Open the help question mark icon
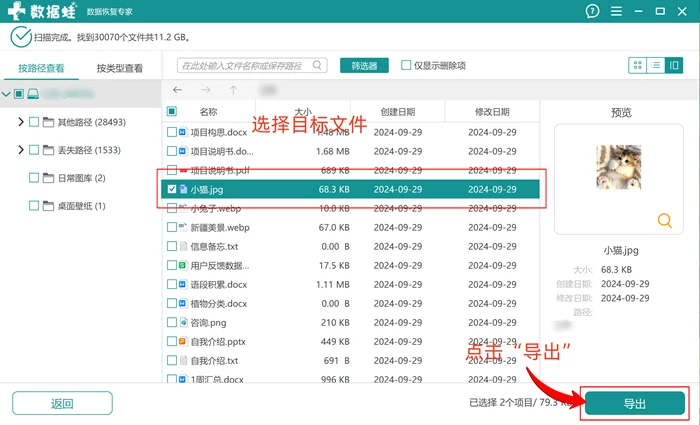The height and width of the screenshot is (425, 700). (592, 11)
